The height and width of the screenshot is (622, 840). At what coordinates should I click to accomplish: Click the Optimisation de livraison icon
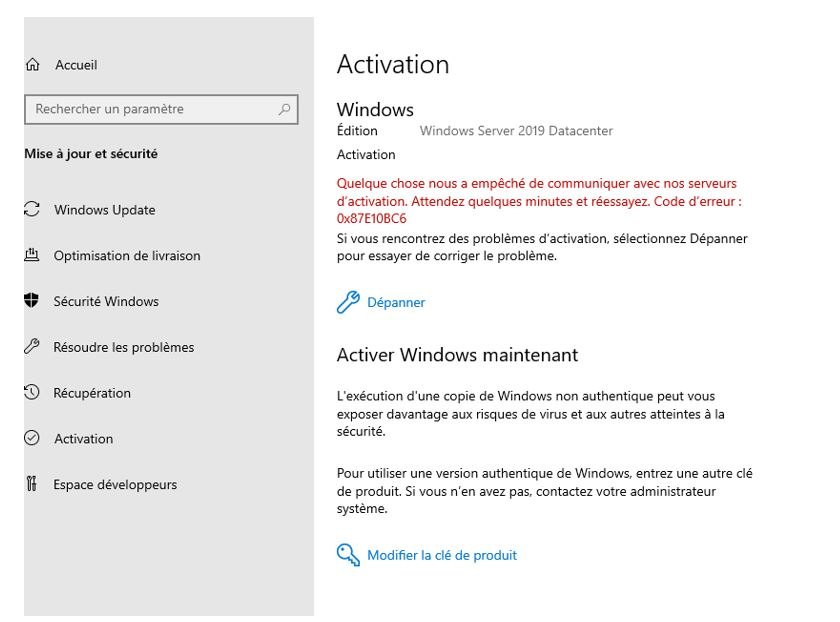(x=32, y=255)
